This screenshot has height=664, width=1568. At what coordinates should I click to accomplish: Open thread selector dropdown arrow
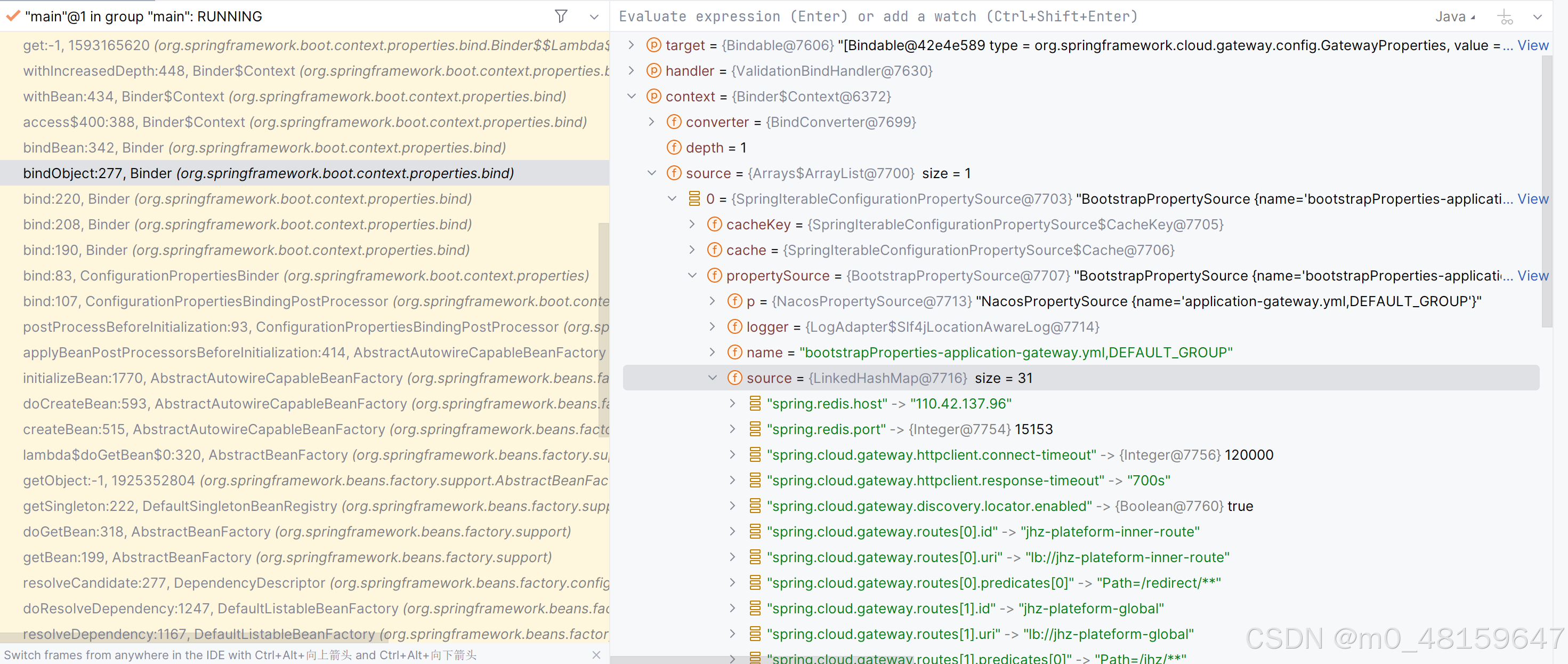[x=594, y=17]
